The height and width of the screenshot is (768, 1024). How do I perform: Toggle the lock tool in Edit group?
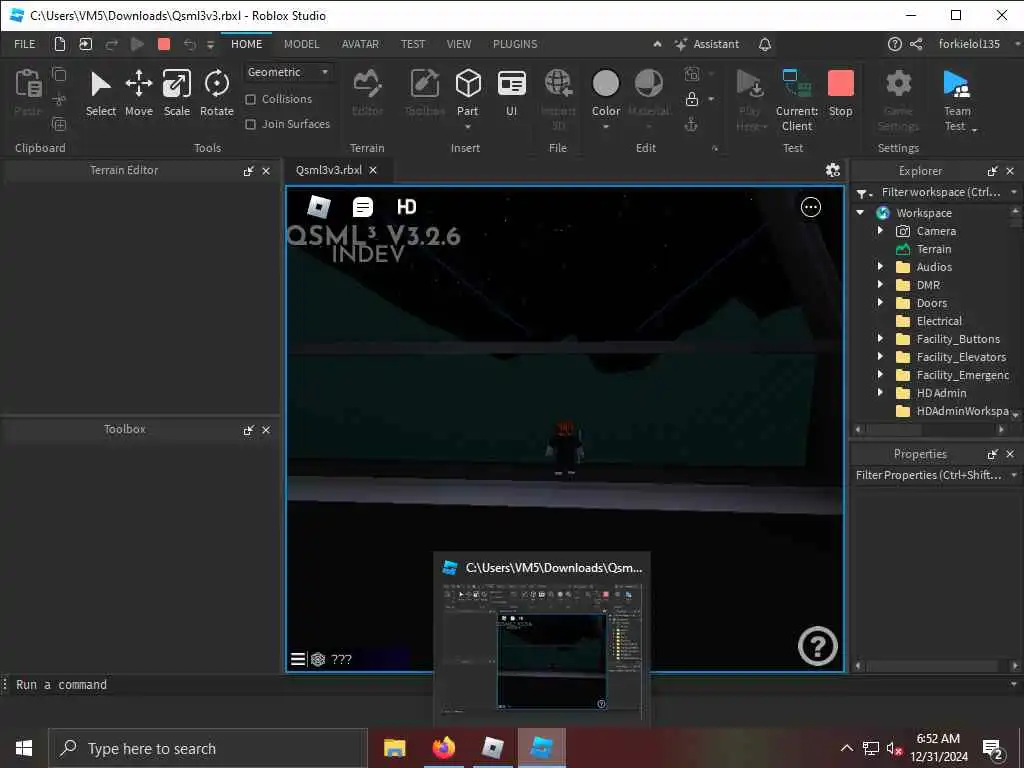click(692, 99)
